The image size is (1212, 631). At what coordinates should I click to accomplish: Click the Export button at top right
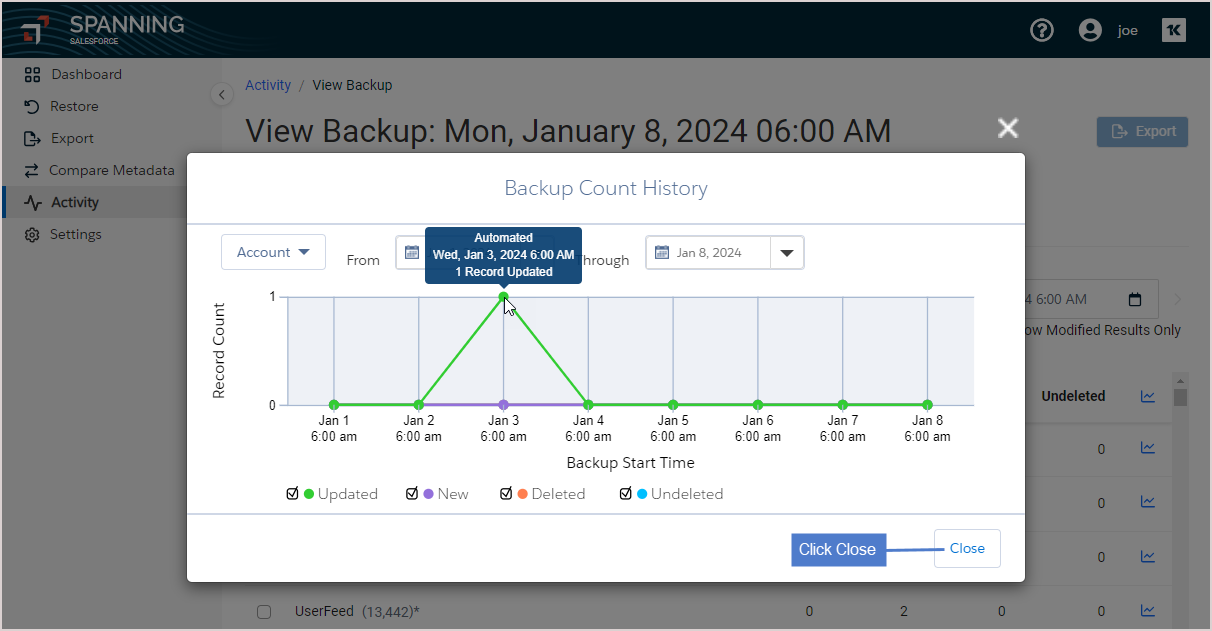1142,131
